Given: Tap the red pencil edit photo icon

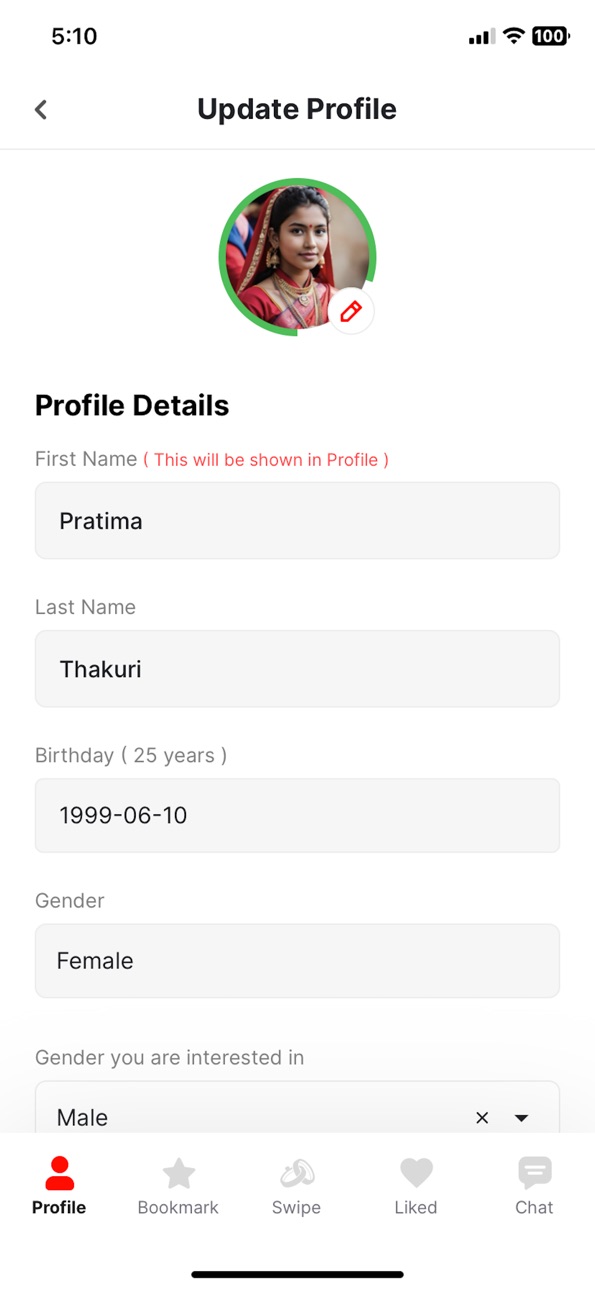Looking at the screenshot, I should click(351, 312).
